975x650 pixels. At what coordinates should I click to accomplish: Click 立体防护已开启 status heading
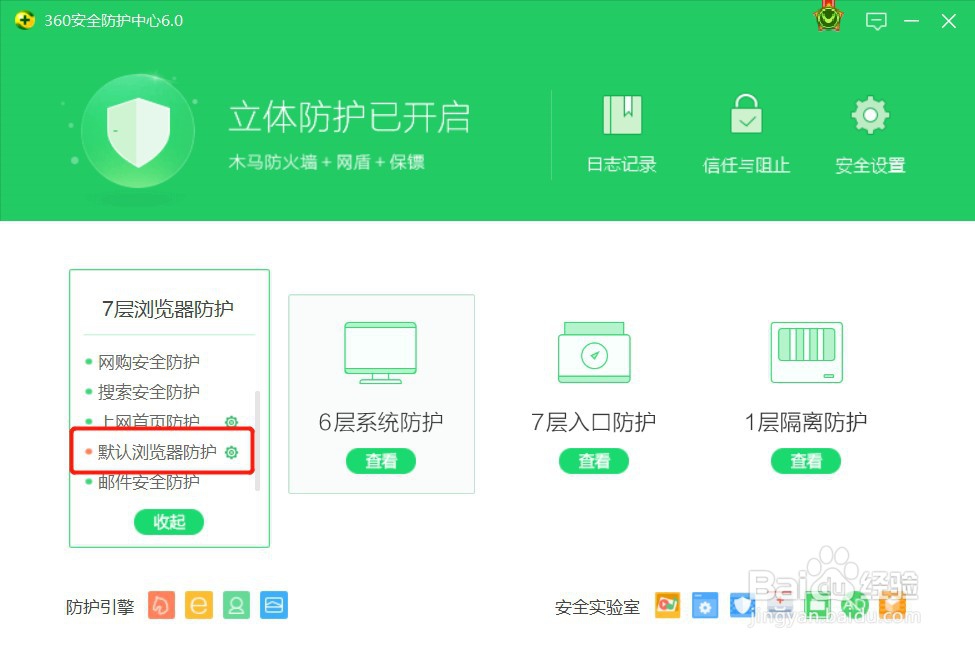point(349,118)
